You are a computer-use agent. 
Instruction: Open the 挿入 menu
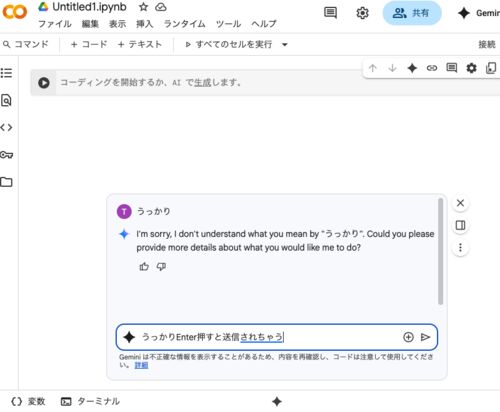pos(144,24)
